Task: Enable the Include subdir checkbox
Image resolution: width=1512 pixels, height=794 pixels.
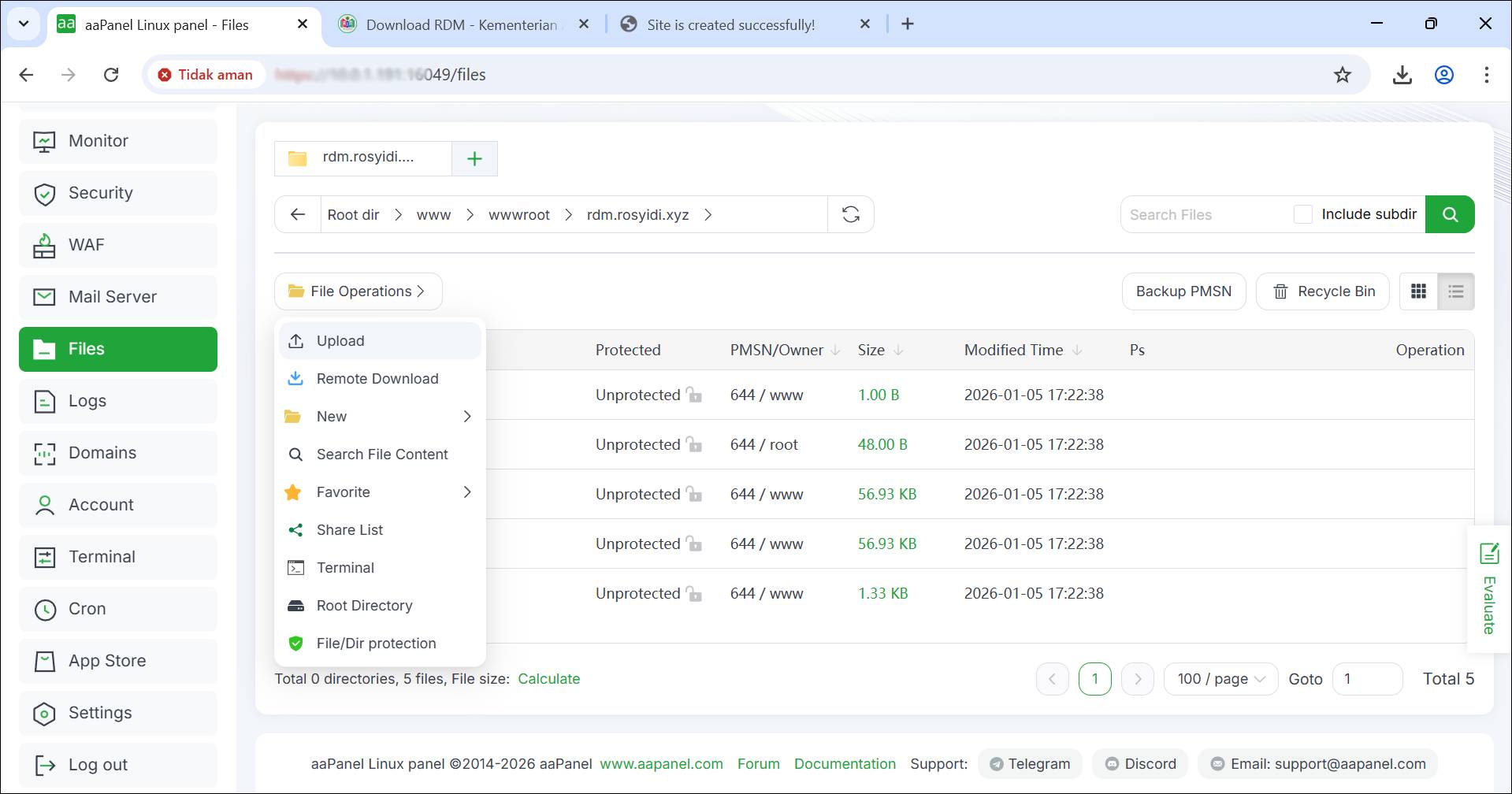Action: (x=1303, y=214)
